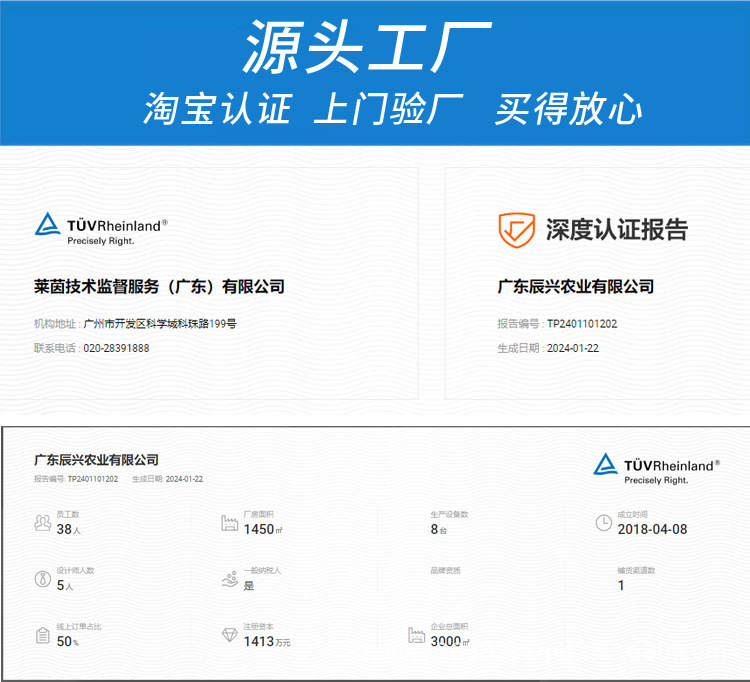
Task: Click the small TP2401101202 in the lower report card
Action: (x=93, y=479)
